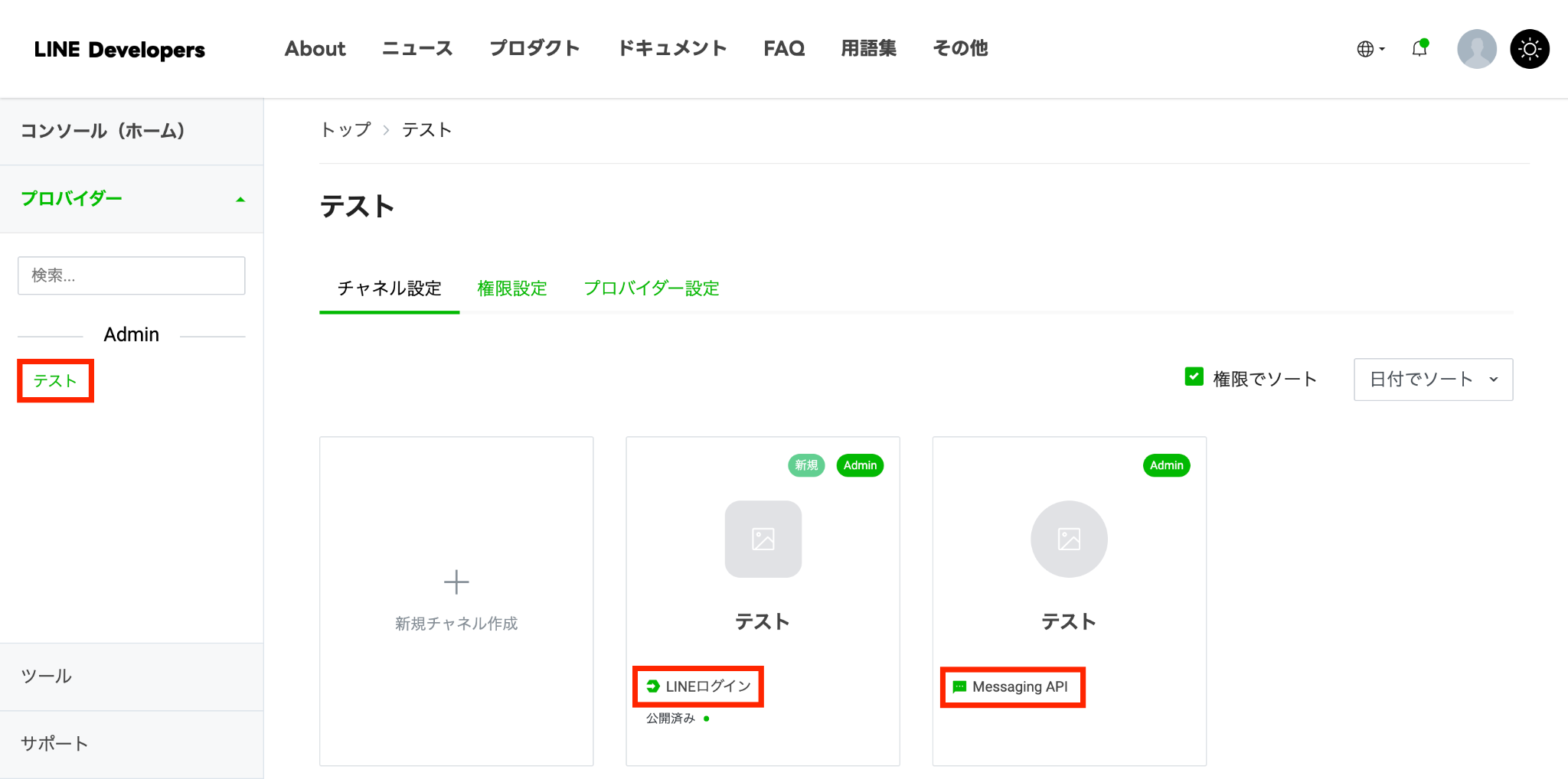Open the LINE Login channel image placeholder
Viewport: 1568px width, 779px height.
pos(763,539)
